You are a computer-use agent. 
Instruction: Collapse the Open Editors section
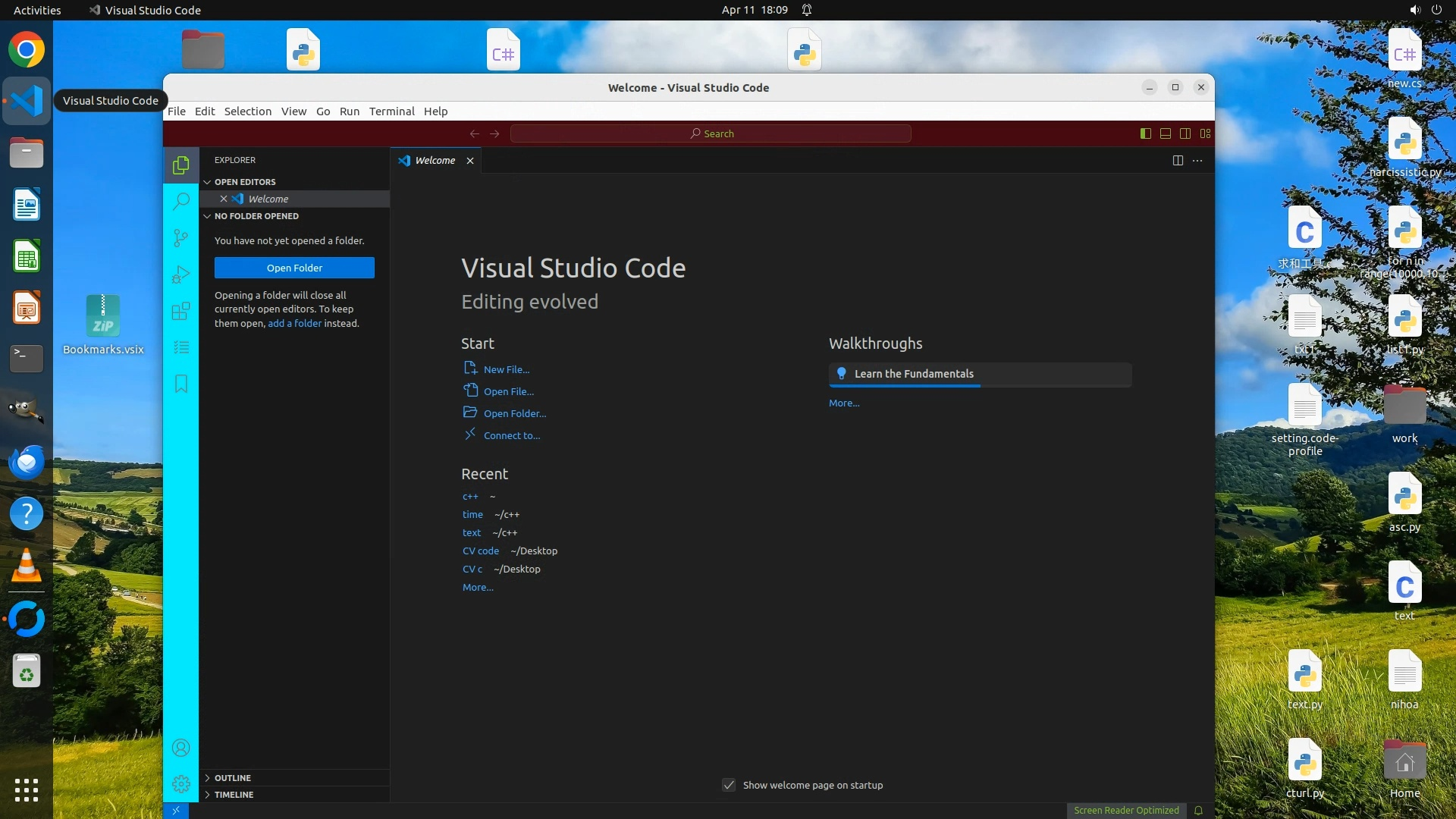click(x=245, y=182)
